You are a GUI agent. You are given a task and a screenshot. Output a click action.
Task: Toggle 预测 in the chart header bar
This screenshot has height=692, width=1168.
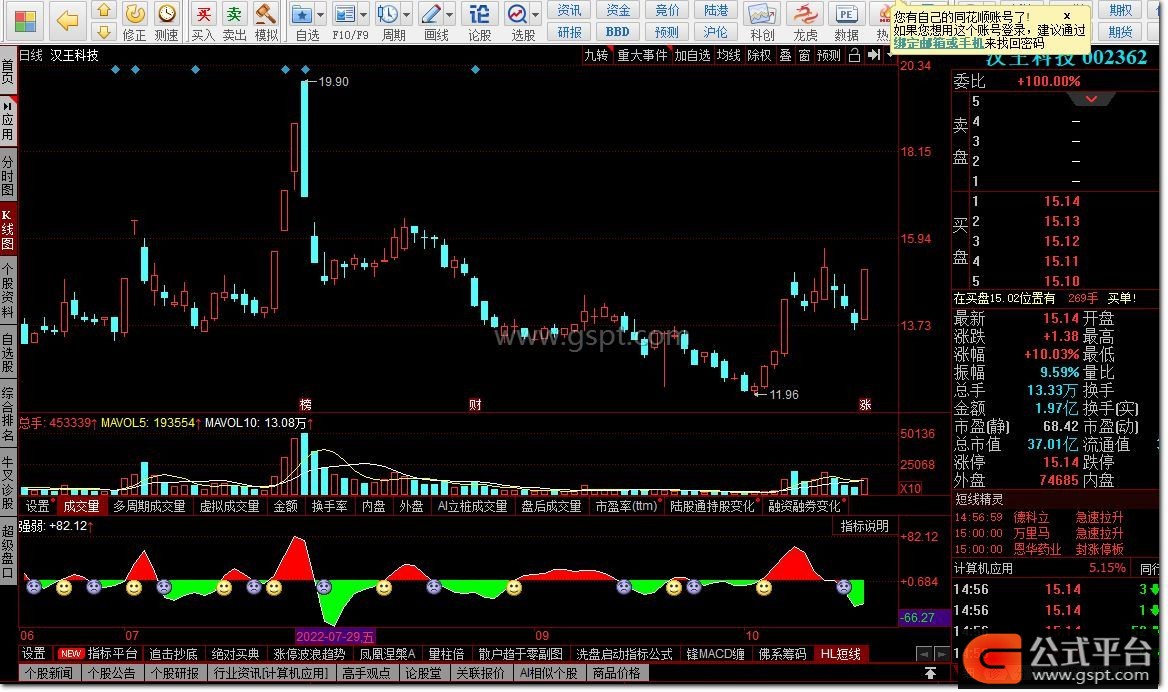828,55
